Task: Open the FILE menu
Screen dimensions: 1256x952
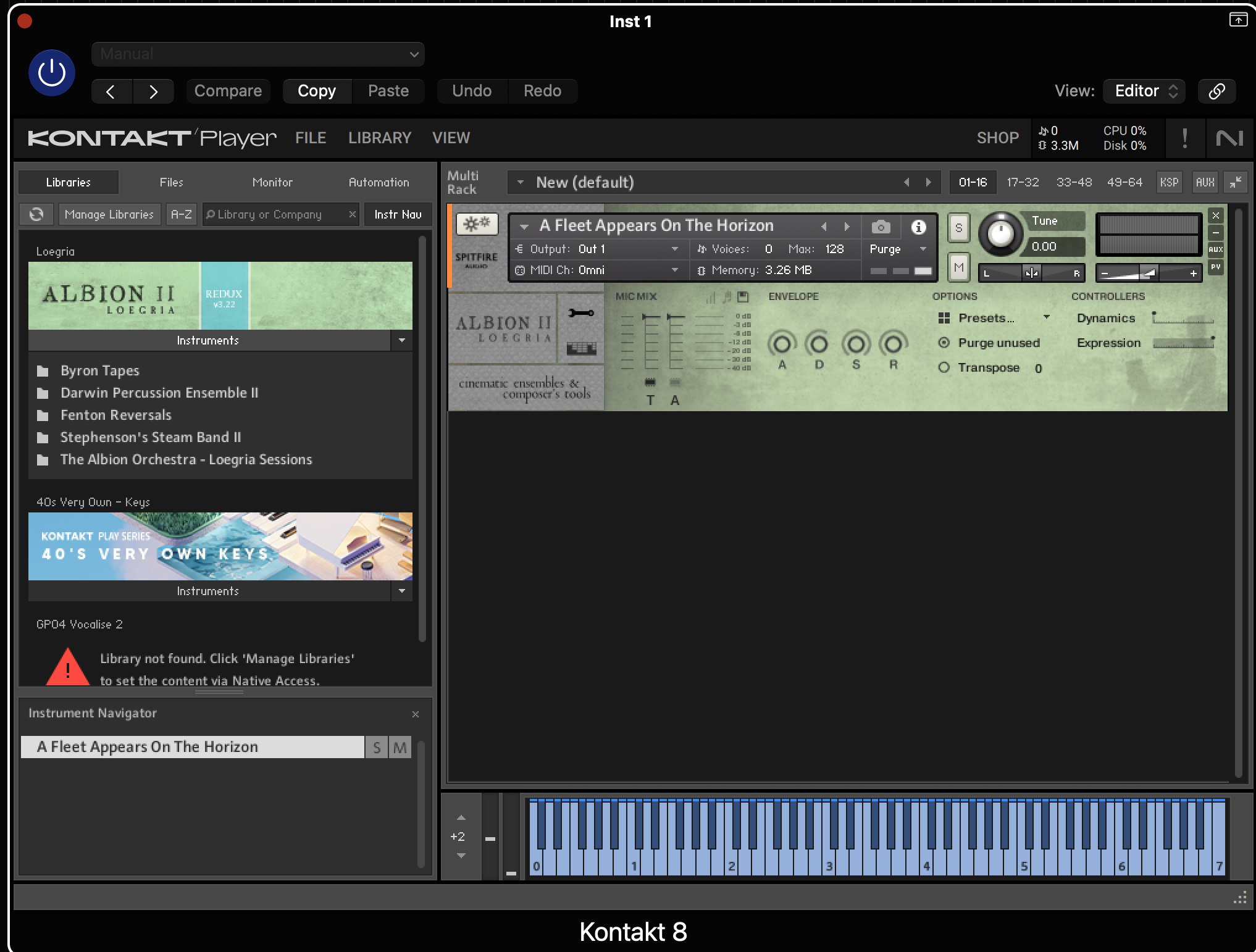Action: [x=311, y=138]
